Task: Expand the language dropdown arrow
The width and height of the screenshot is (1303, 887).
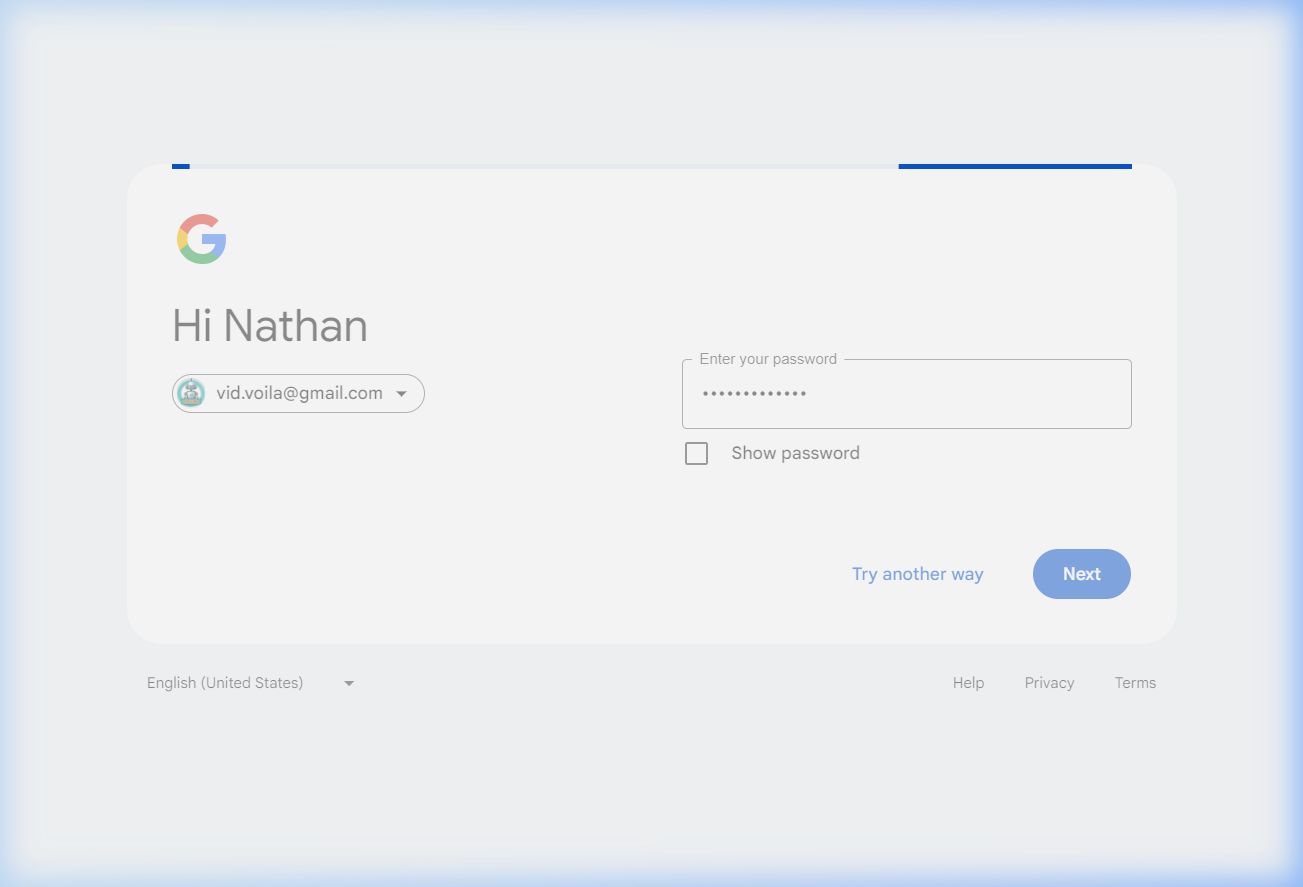Action: click(349, 684)
